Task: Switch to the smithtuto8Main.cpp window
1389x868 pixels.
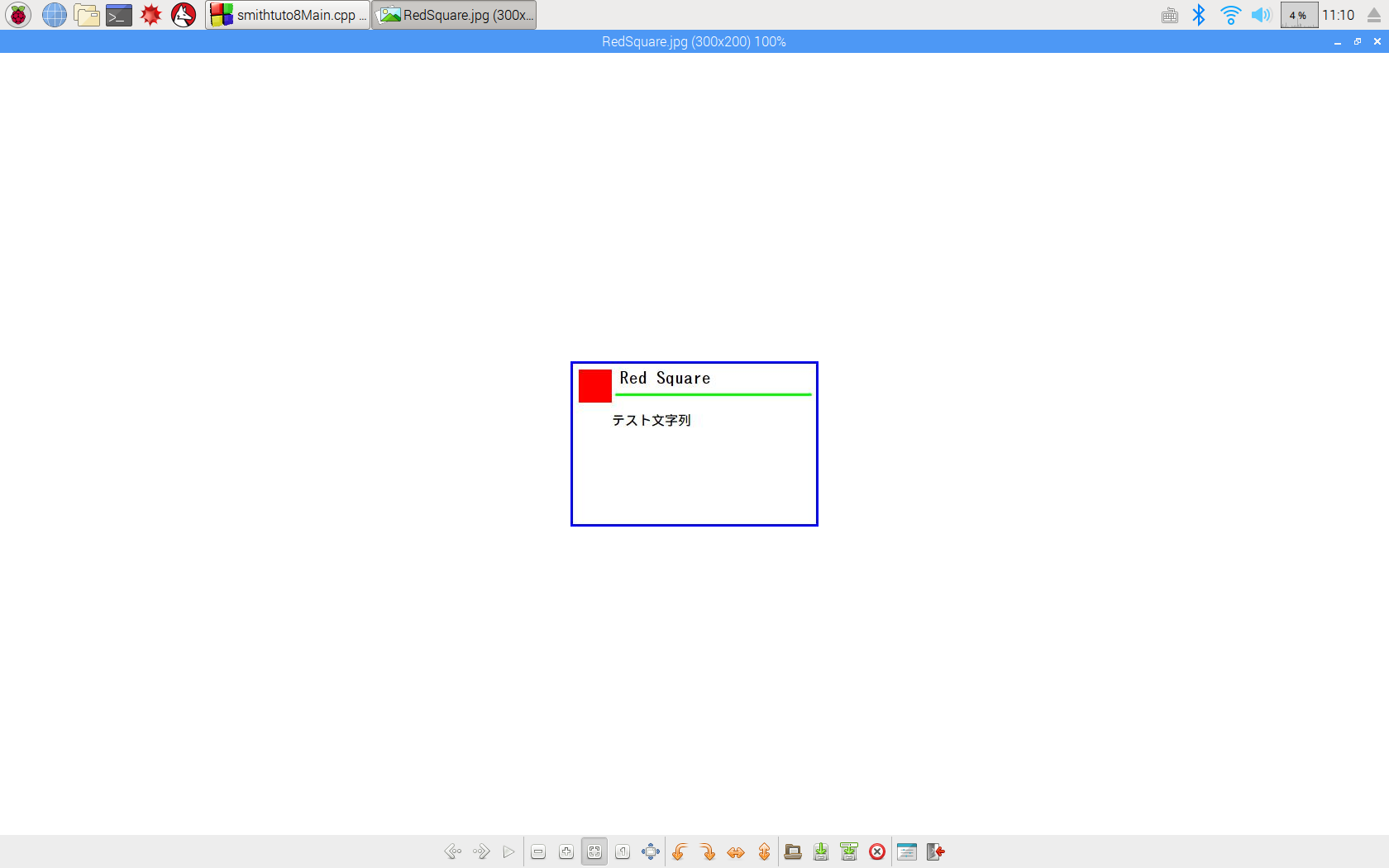Action: tap(288, 15)
